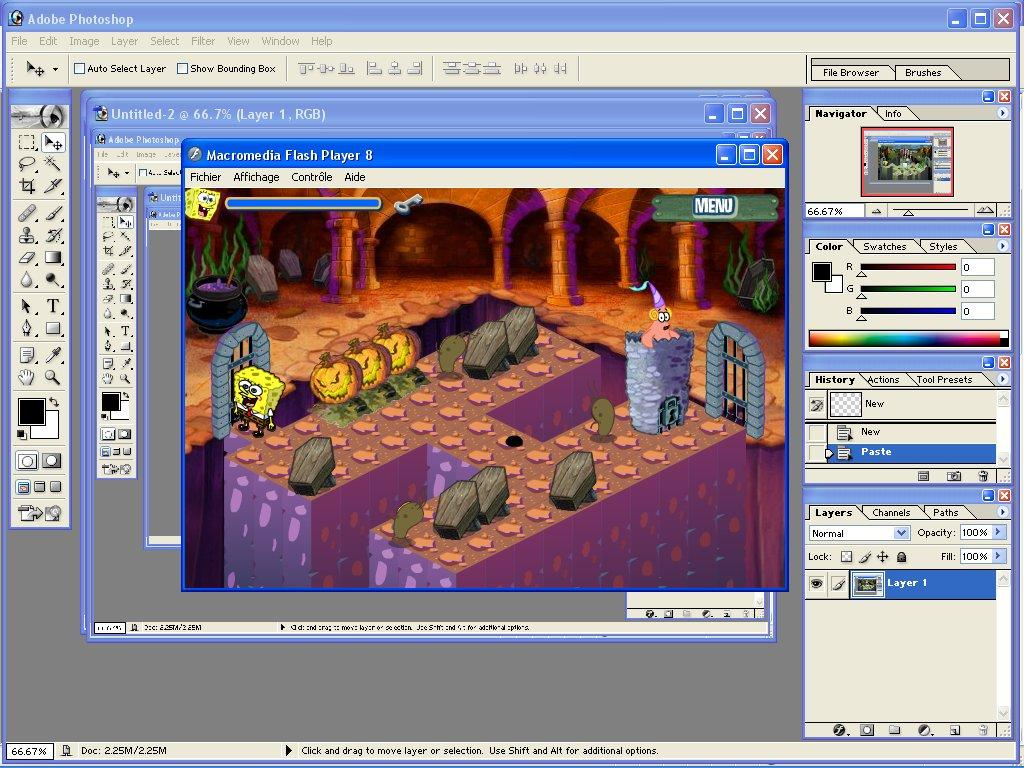
Task: Select the Notes tool
Action: point(27,355)
